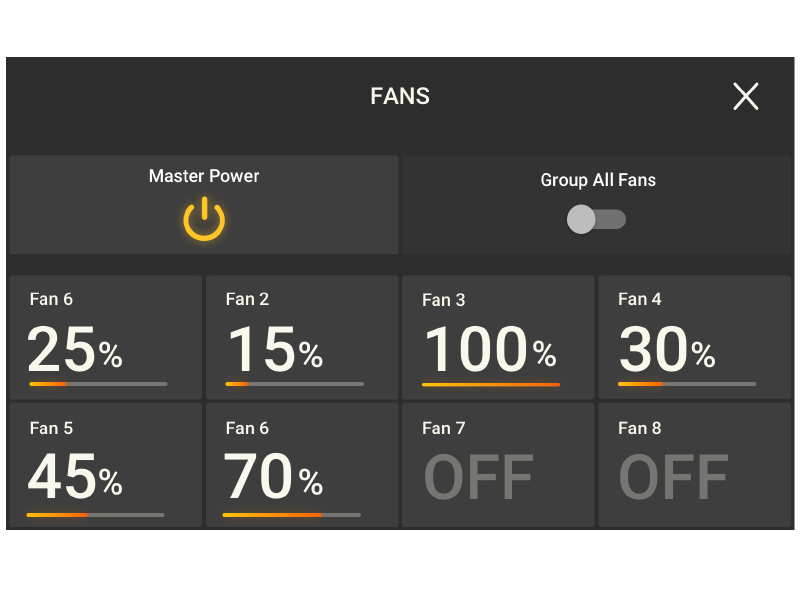Click the Fan 5 speed bar
This screenshot has width=800, height=600.
coord(95,515)
